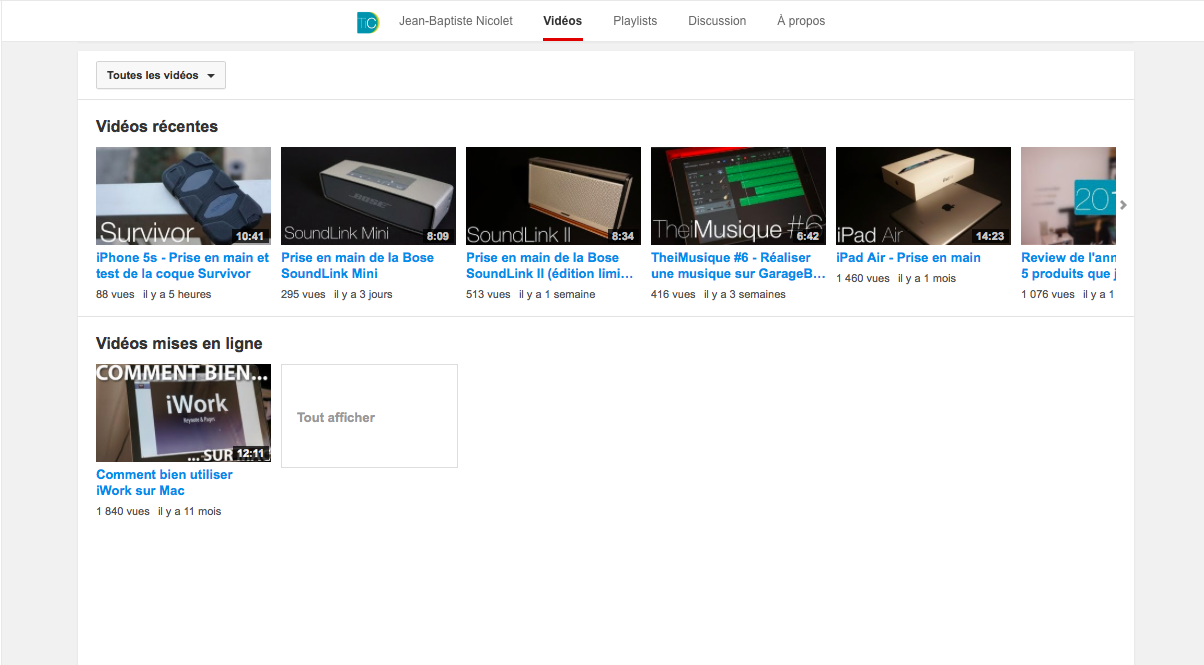Image resolution: width=1204 pixels, height=665 pixels.
Task: Click title link Bose SoundLink II édition limitée
Action: pos(550,265)
